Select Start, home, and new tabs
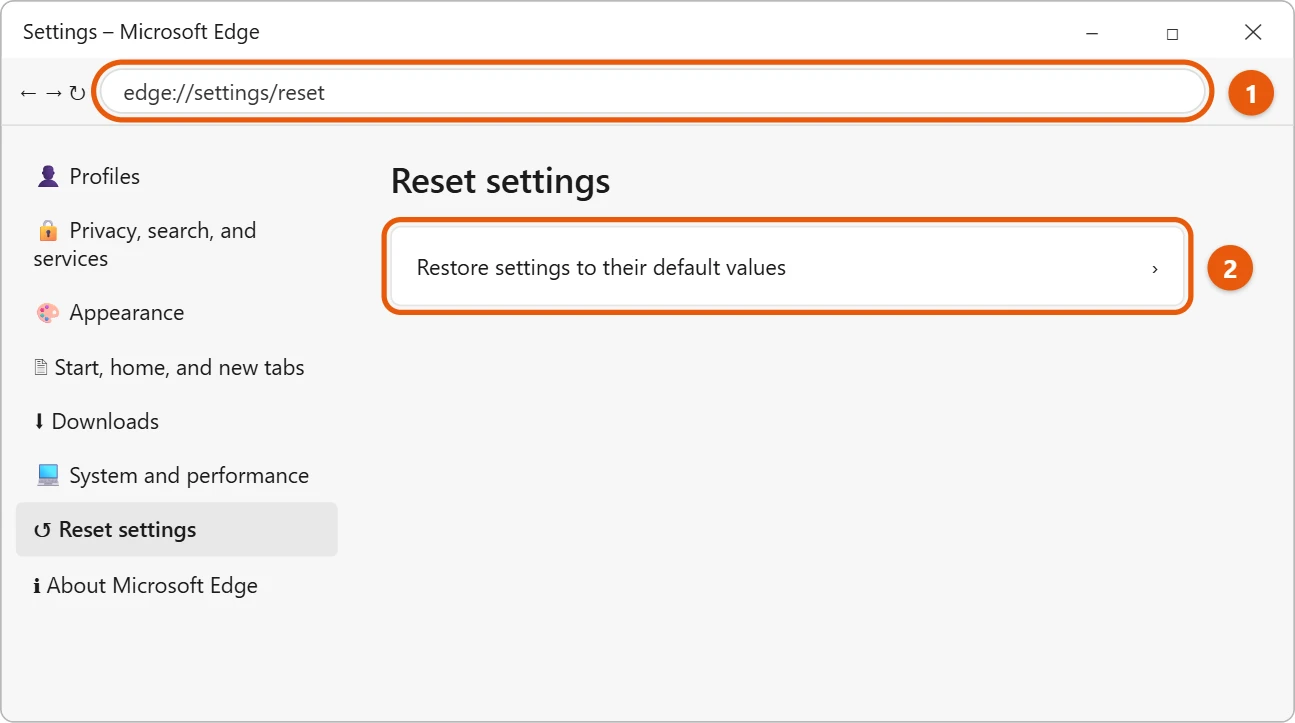 click(x=177, y=368)
